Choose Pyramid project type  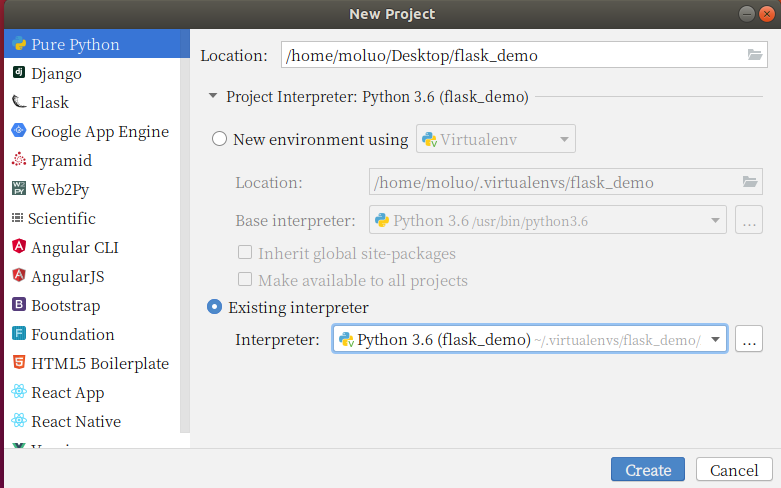[92, 159]
